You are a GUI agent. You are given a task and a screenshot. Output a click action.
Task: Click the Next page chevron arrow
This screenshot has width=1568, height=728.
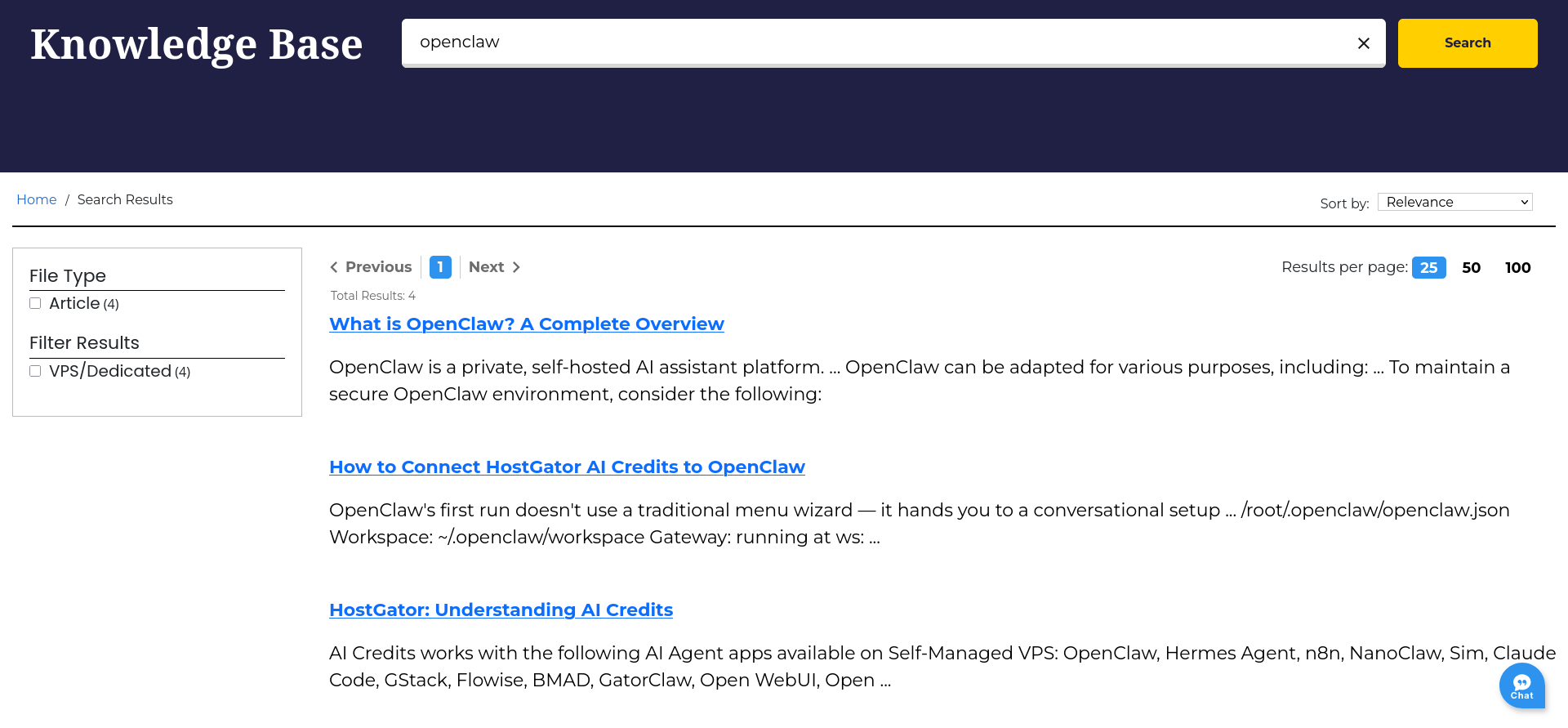pos(516,267)
